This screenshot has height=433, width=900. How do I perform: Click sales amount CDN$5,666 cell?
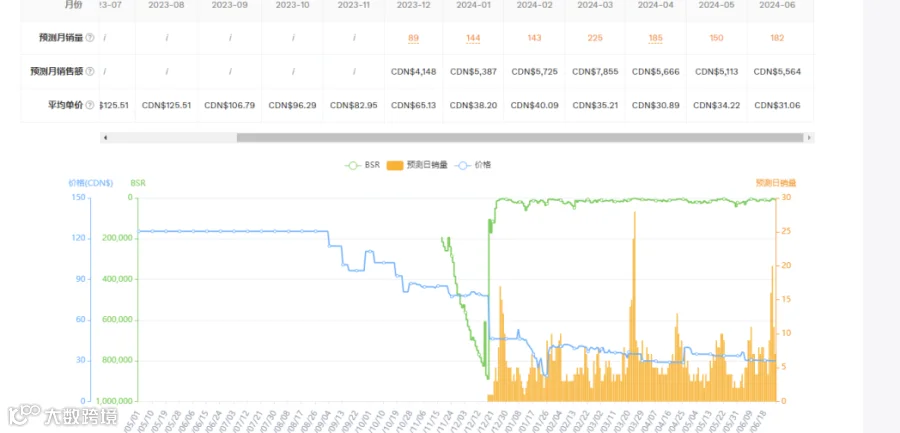coord(655,72)
